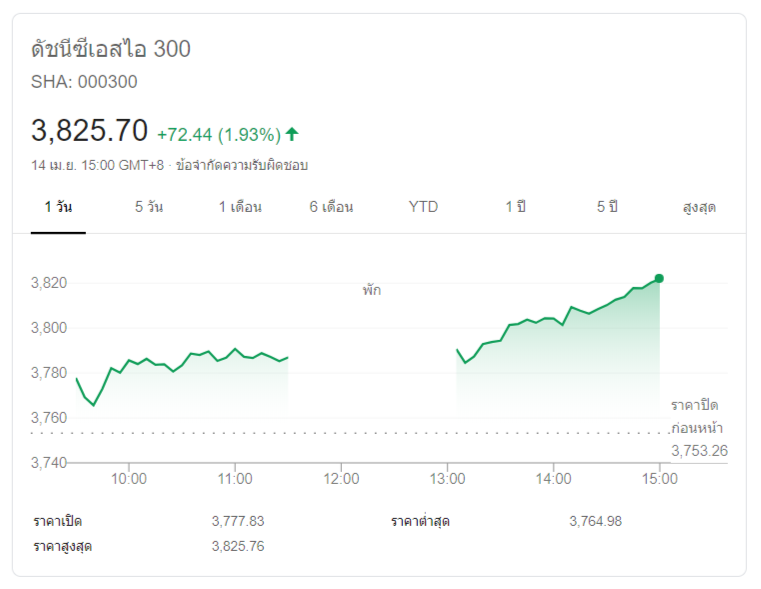The width and height of the screenshot is (761, 589).
Task: Select the 5 วัน range tab
Action: pos(149,207)
